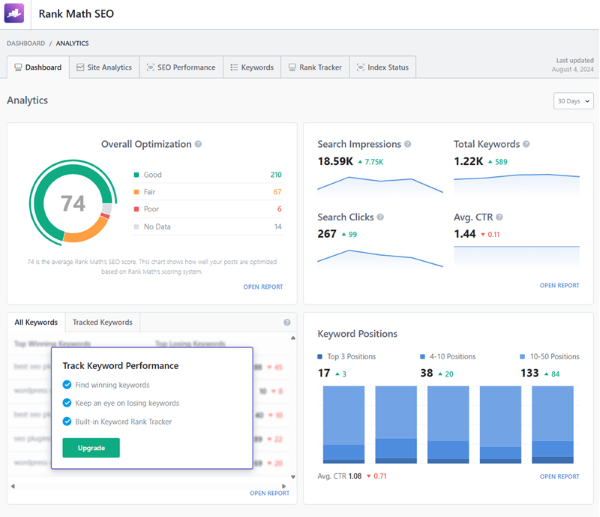The height and width of the screenshot is (517, 600).
Task: Click help icon beside Keyword Positions heading
Action: 405,334
